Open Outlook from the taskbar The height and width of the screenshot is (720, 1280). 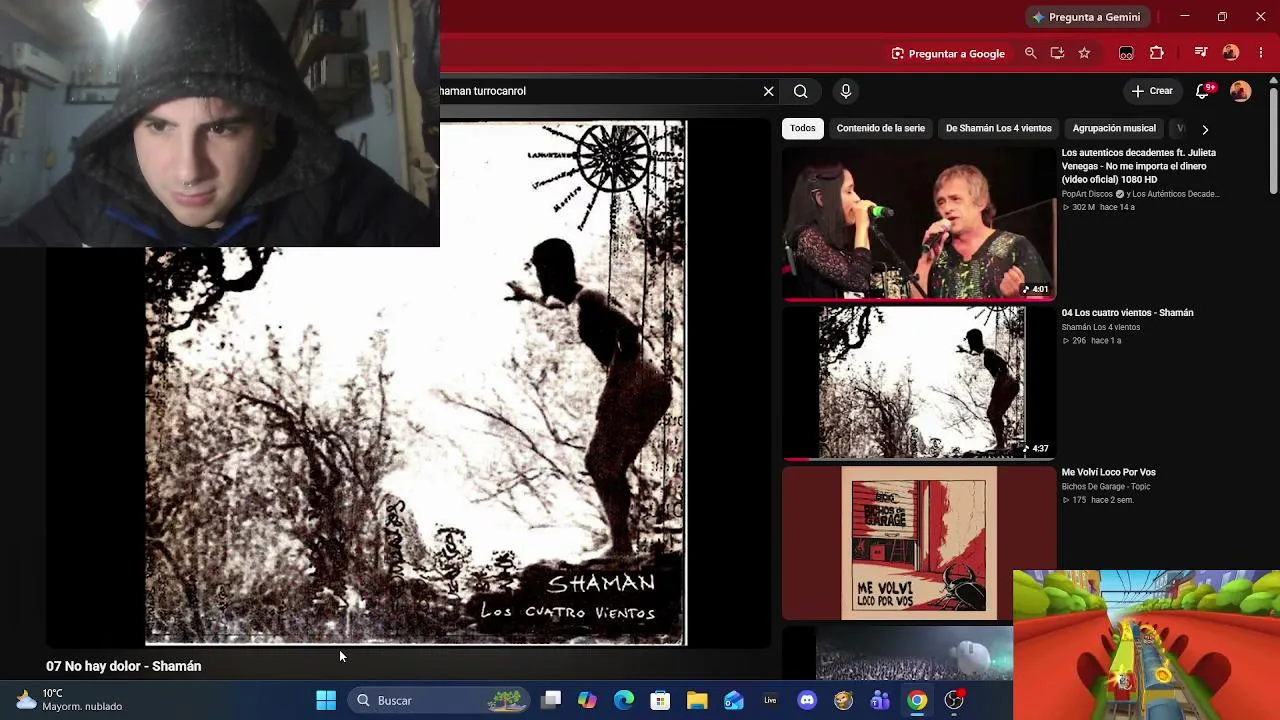(734, 700)
